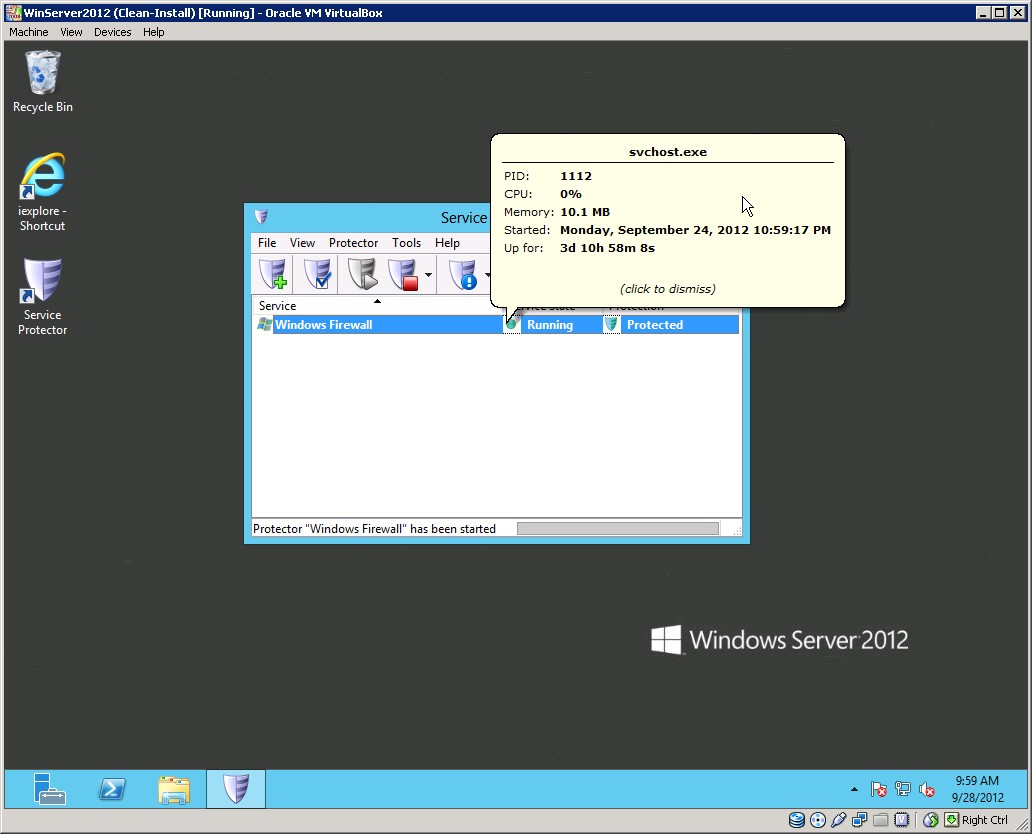The image size is (1032, 834).
Task: Open PowerShell from the taskbar
Action: [112, 789]
